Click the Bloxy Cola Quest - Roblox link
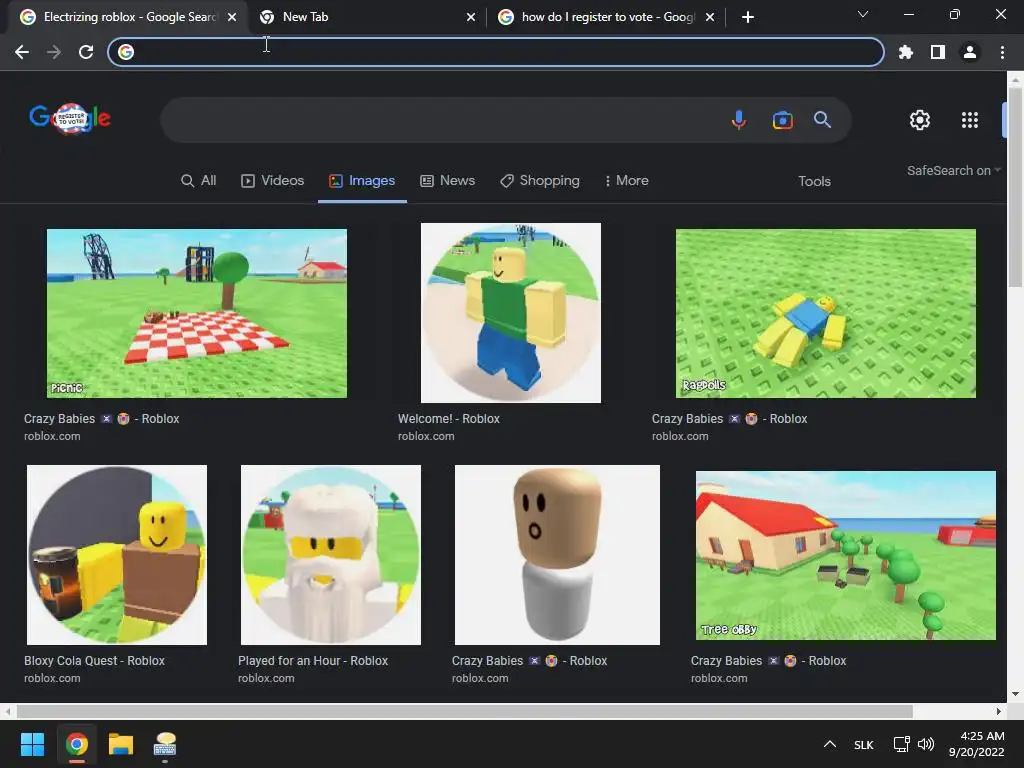1024x768 pixels. (x=95, y=661)
